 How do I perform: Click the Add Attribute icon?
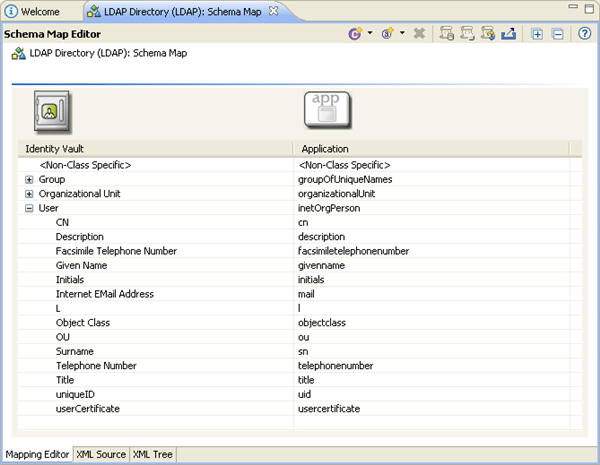click(x=388, y=34)
